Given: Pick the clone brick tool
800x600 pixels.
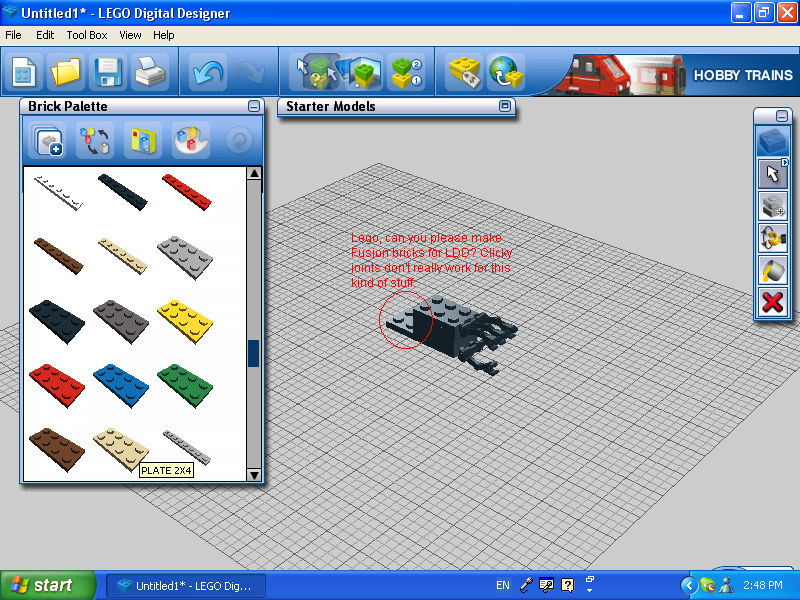Looking at the screenshot, I should pyautogui.click(x=772, y=206).
